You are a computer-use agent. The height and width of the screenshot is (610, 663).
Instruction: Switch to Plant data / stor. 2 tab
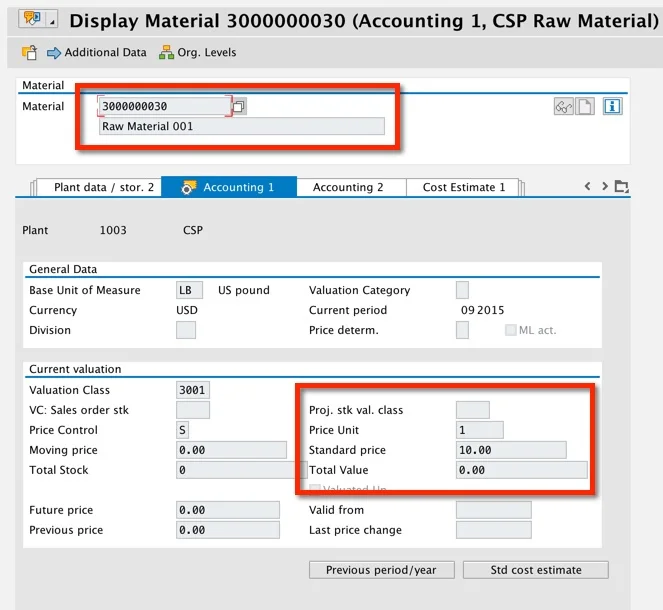pyautogui.click(x=99, y=187)
